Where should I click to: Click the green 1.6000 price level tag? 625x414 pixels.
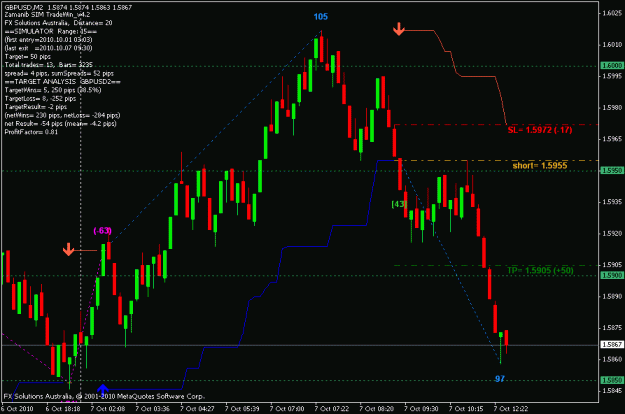pos(612,66)
